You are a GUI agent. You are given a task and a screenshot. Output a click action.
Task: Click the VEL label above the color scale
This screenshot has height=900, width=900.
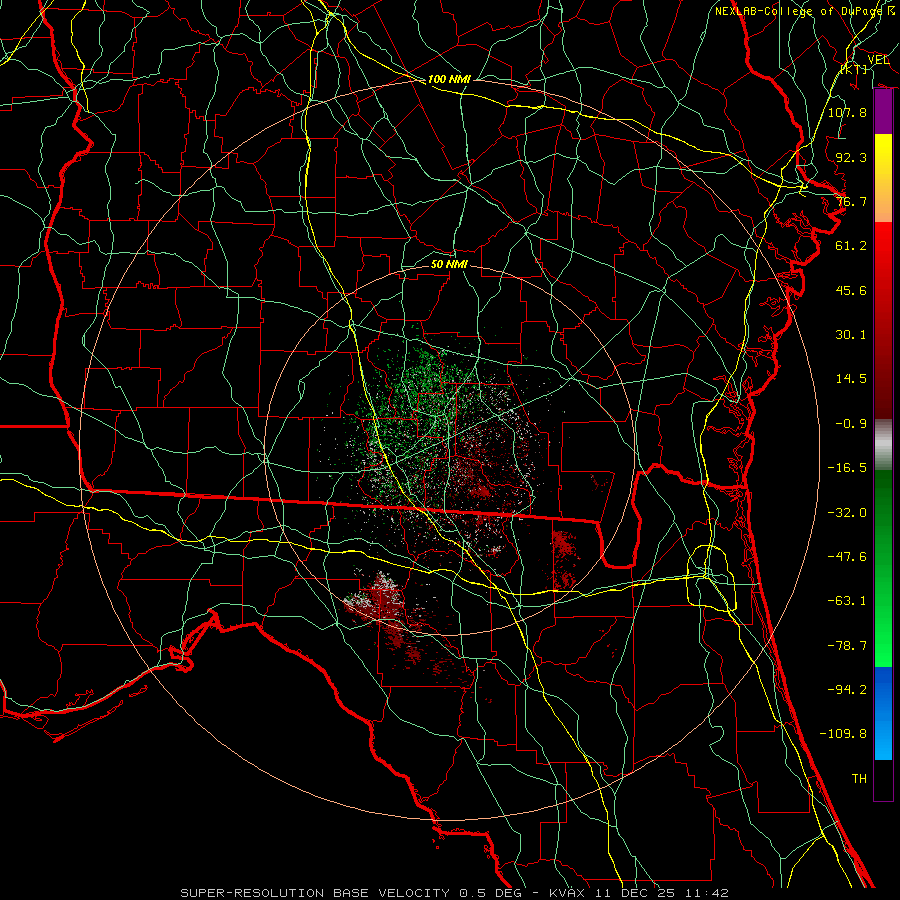pyautogui.click(x=878, y=60)
